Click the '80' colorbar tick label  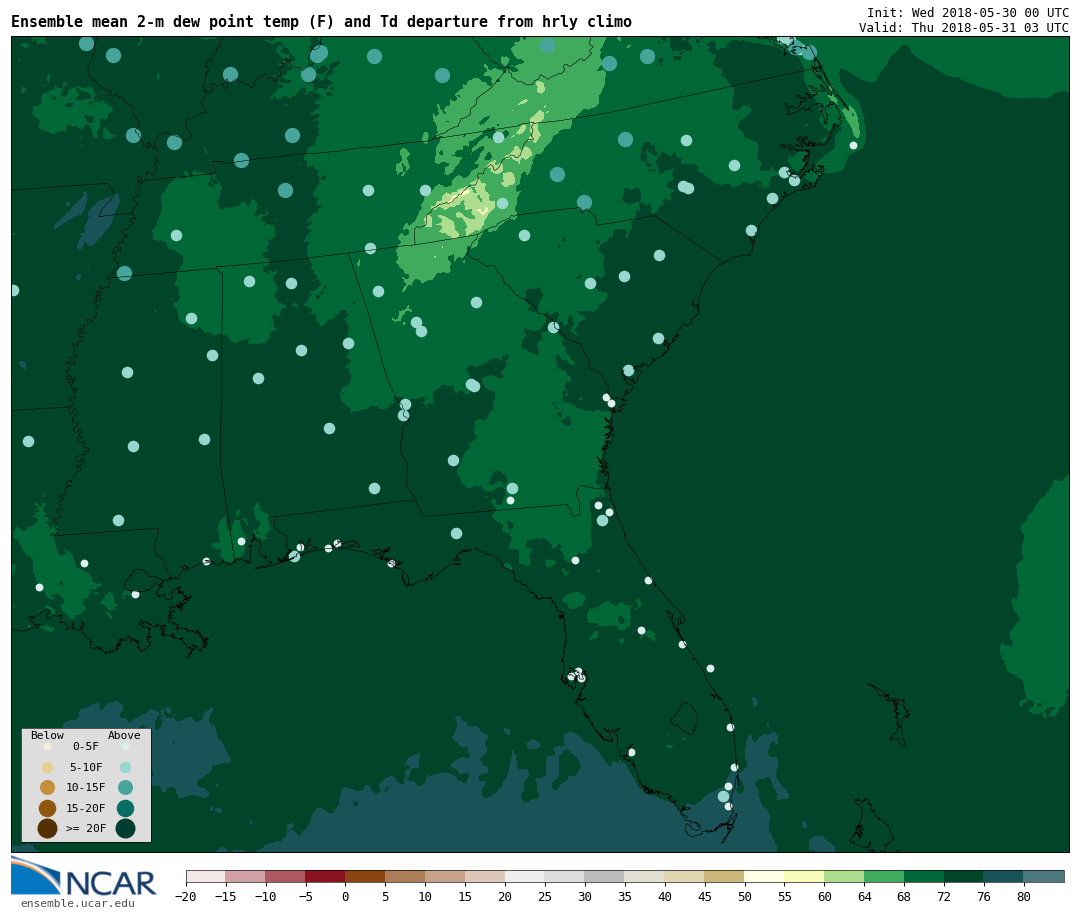[x=1024, y=896]
